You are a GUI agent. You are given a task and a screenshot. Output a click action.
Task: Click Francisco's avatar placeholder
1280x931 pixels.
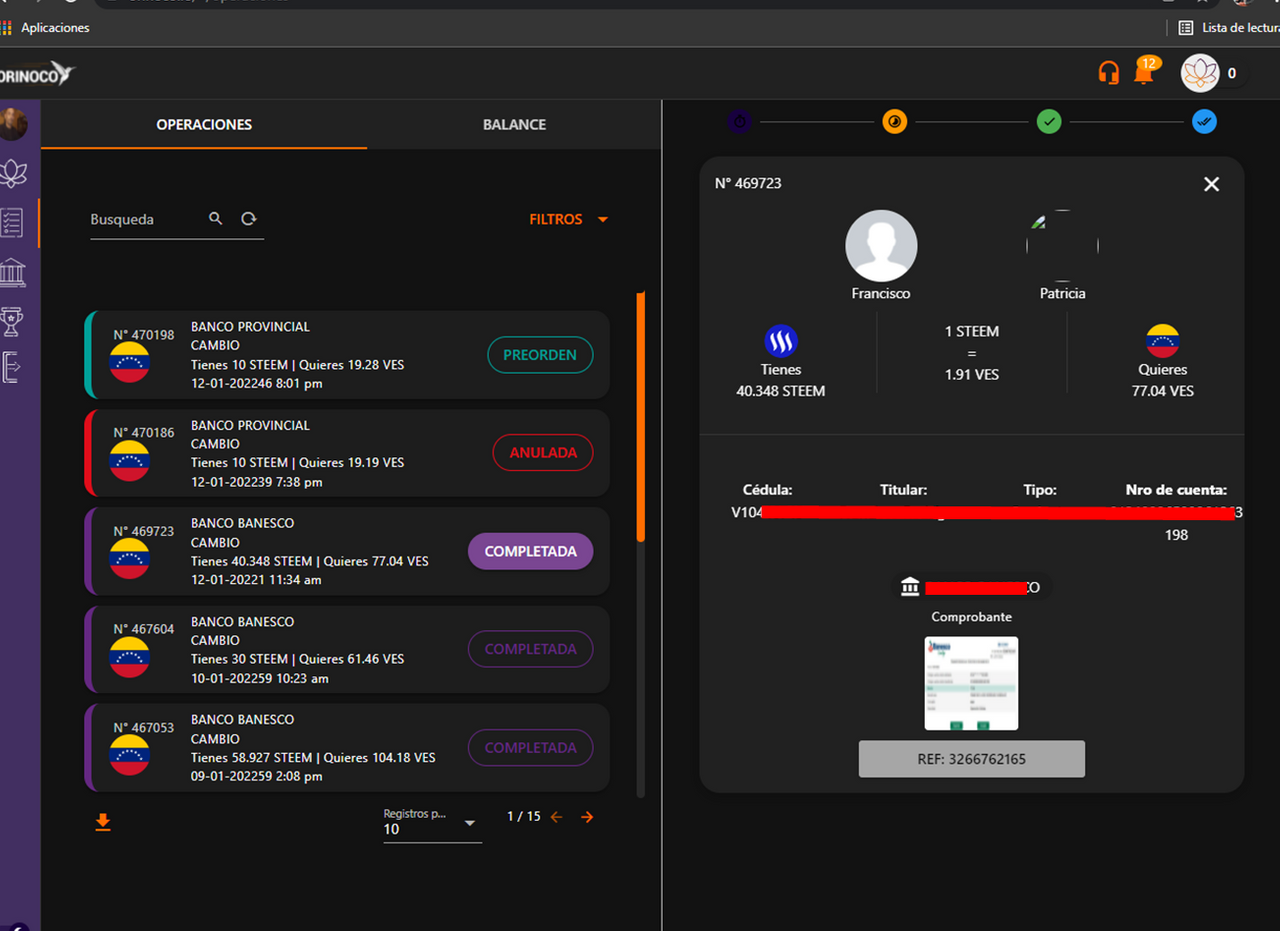881,246
